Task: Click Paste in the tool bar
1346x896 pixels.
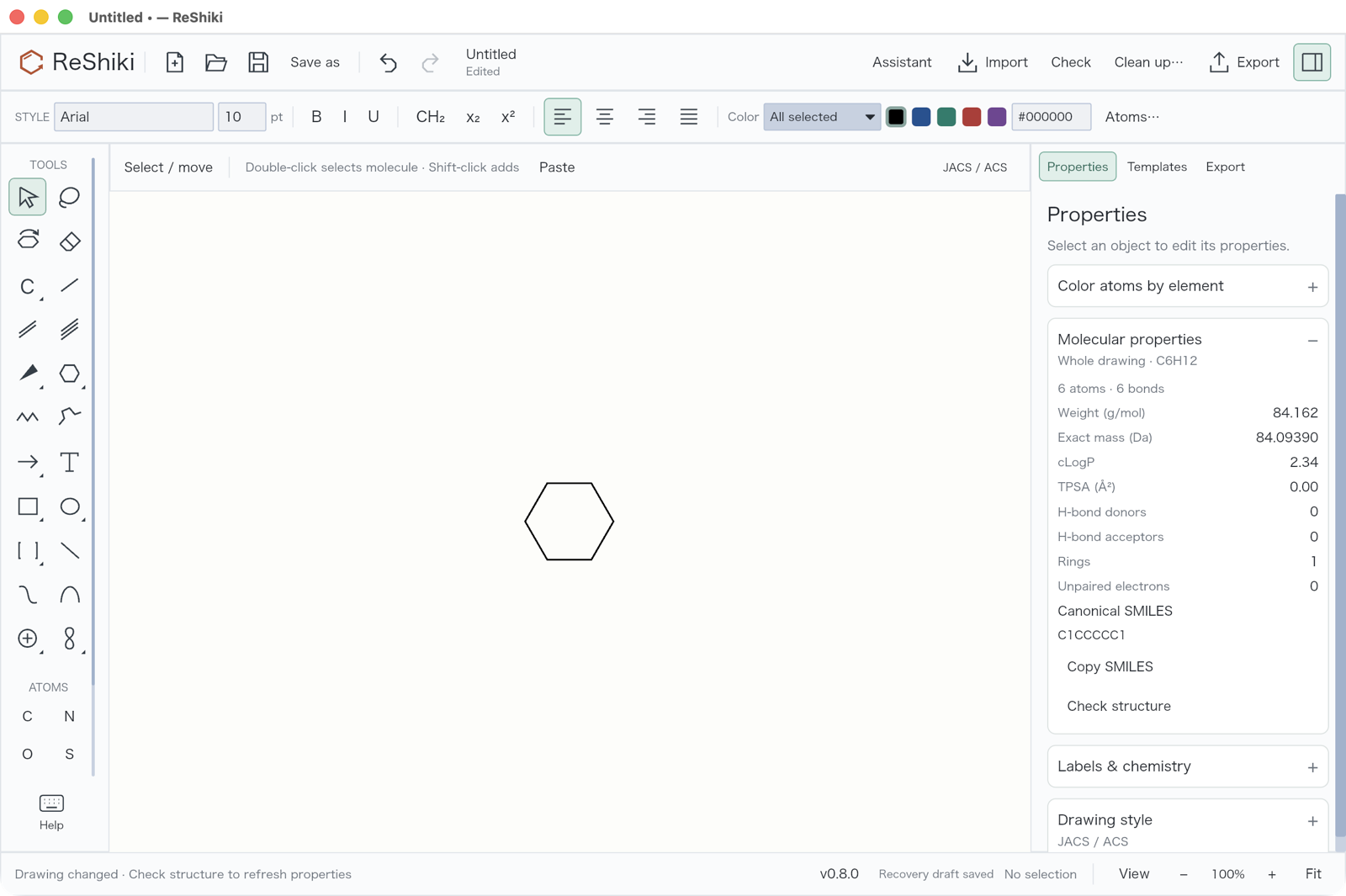Action: (x=557, y=167)
